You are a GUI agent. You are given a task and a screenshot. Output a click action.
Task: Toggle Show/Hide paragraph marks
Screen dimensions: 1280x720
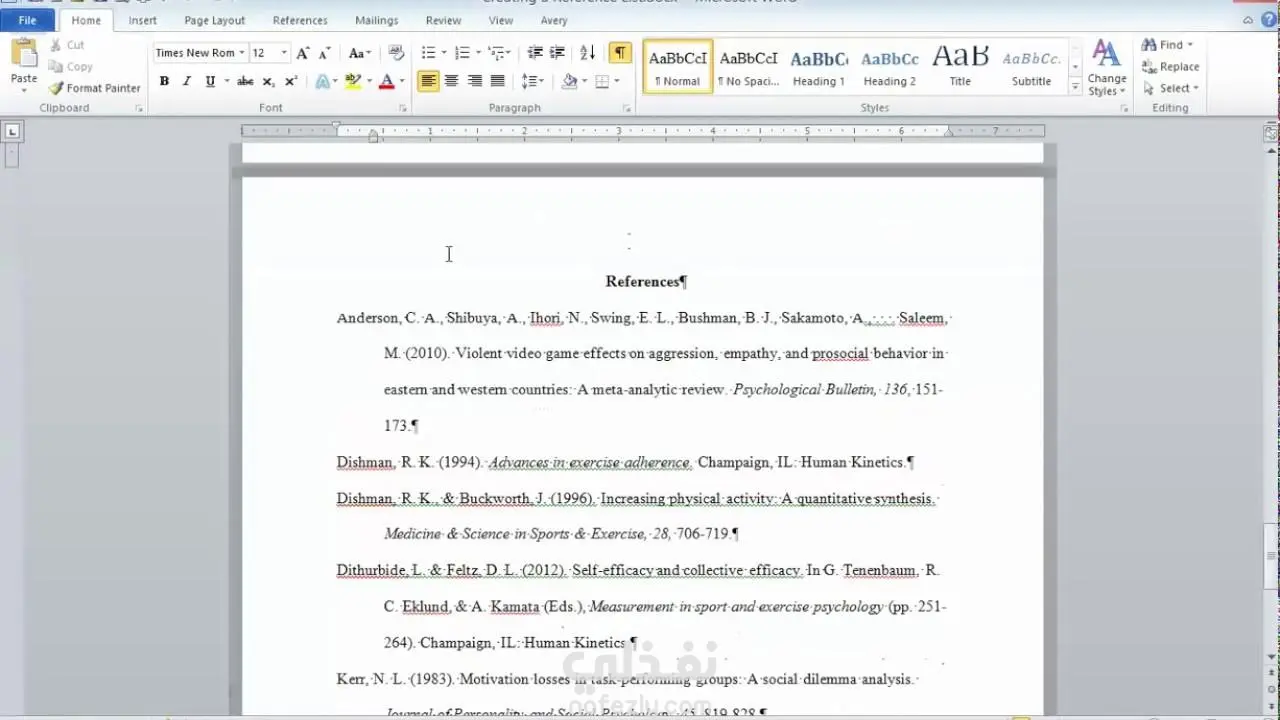[x=621, y=53]
